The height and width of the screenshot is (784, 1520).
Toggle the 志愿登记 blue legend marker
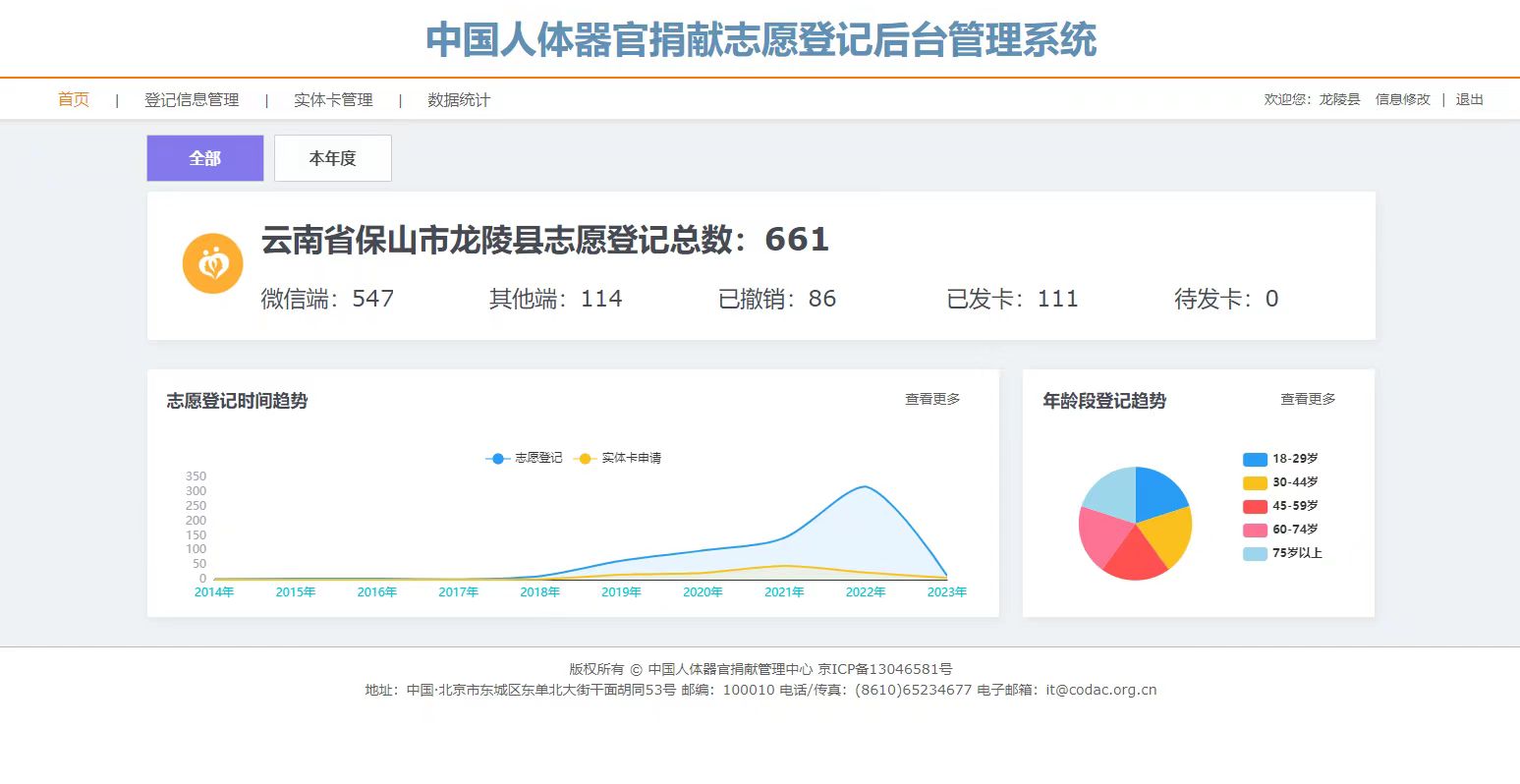pyautogui.click(x=498, y=459)
